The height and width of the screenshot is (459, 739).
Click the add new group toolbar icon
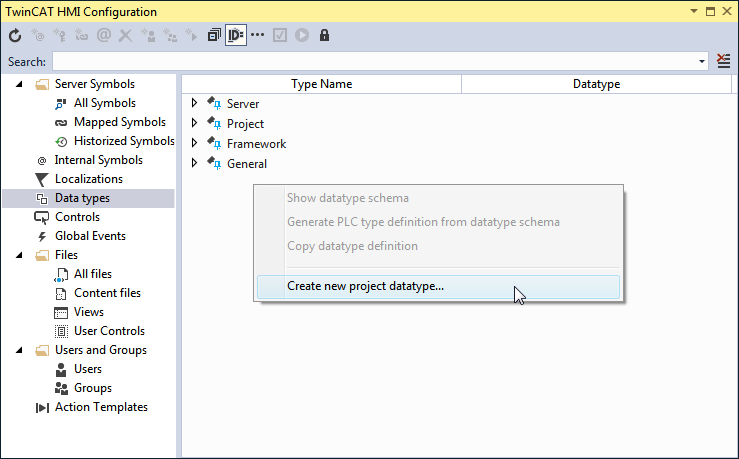tap(170, 35)
